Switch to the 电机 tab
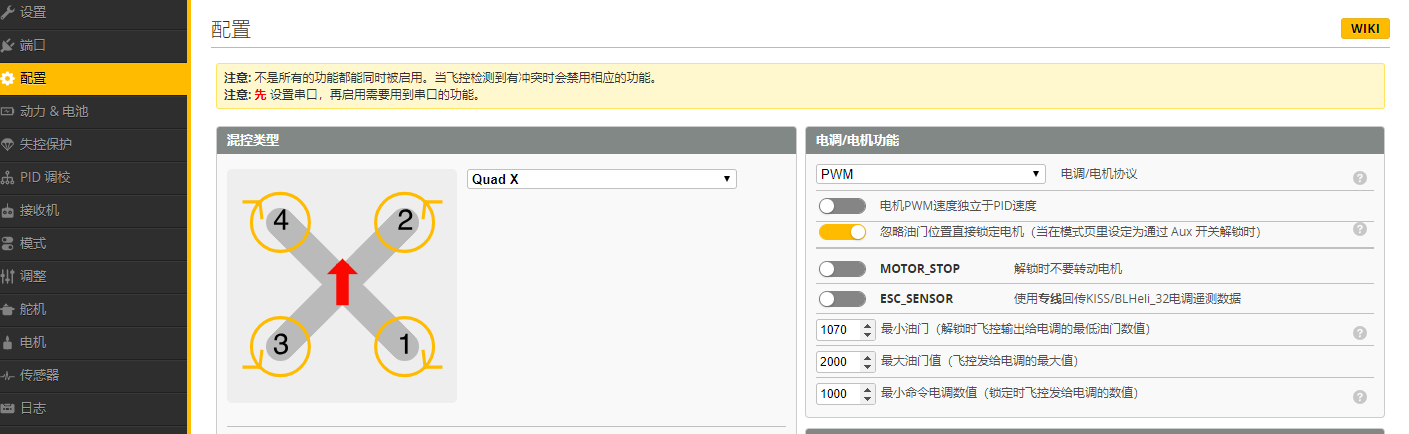Image resolution: width=1409 pixels, height=434 pixels. (93, 342)
